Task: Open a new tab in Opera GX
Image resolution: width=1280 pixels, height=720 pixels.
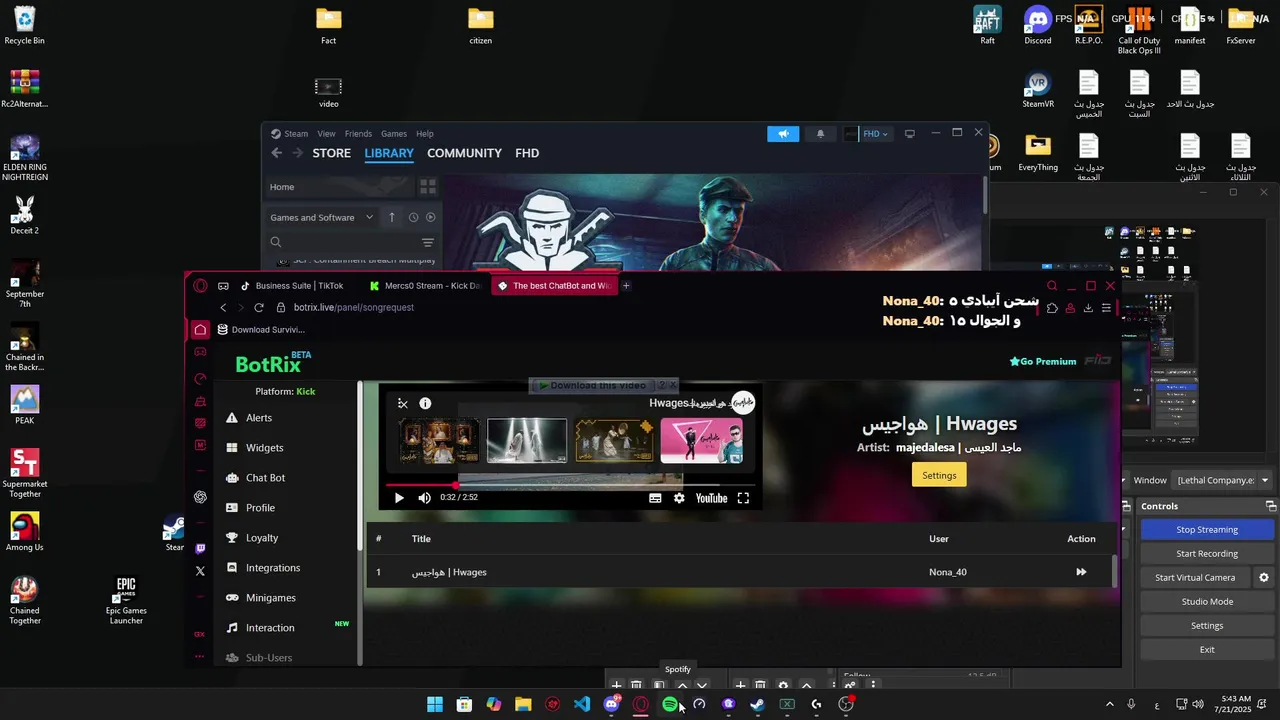Action: 626,286
